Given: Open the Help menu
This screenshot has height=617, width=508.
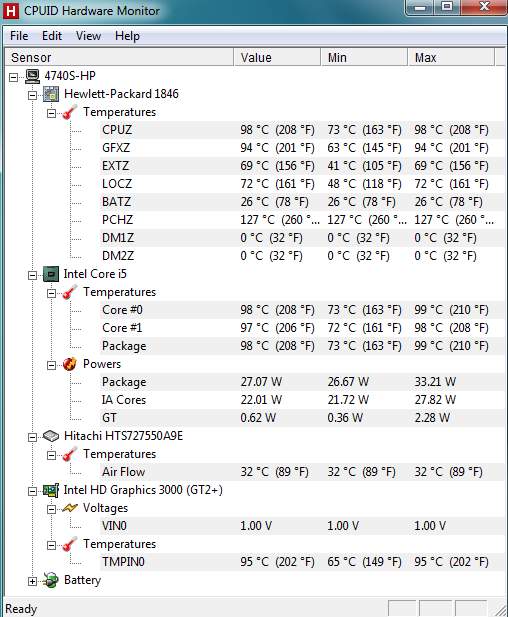Looking at the screenshot, I should 127,36.
